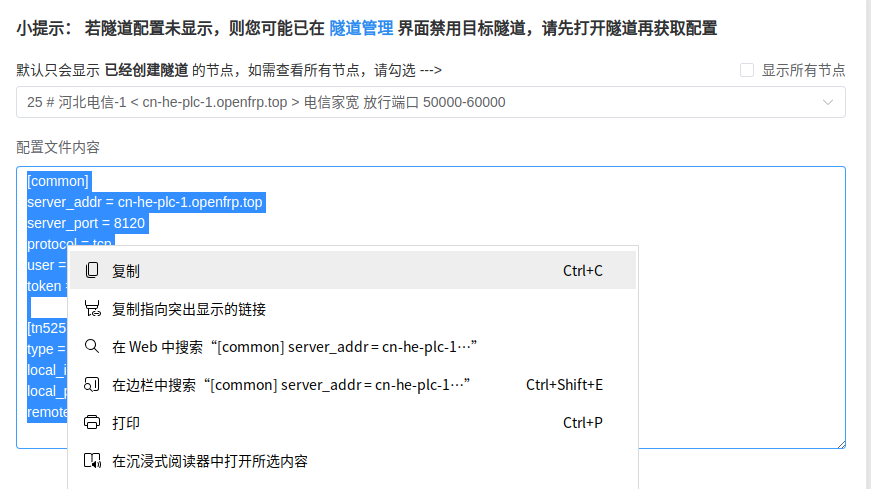Enable the 显示所有节点 checkbox
The width and height of the screenshot is (871, 489).
(747, 70)
